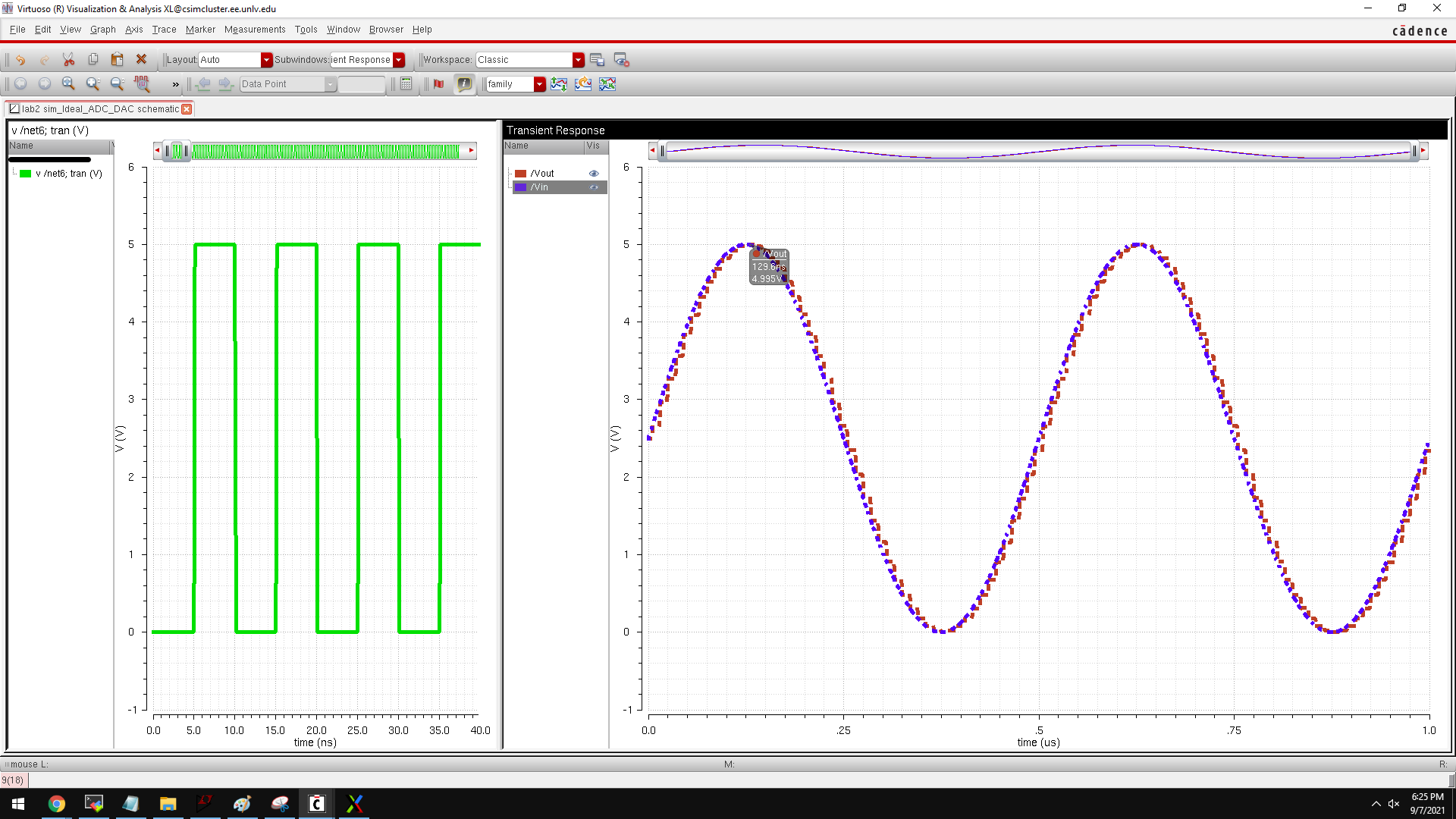Open the Marker menu
This screenshot has width=1456, height=819.
tap(200, 30)
